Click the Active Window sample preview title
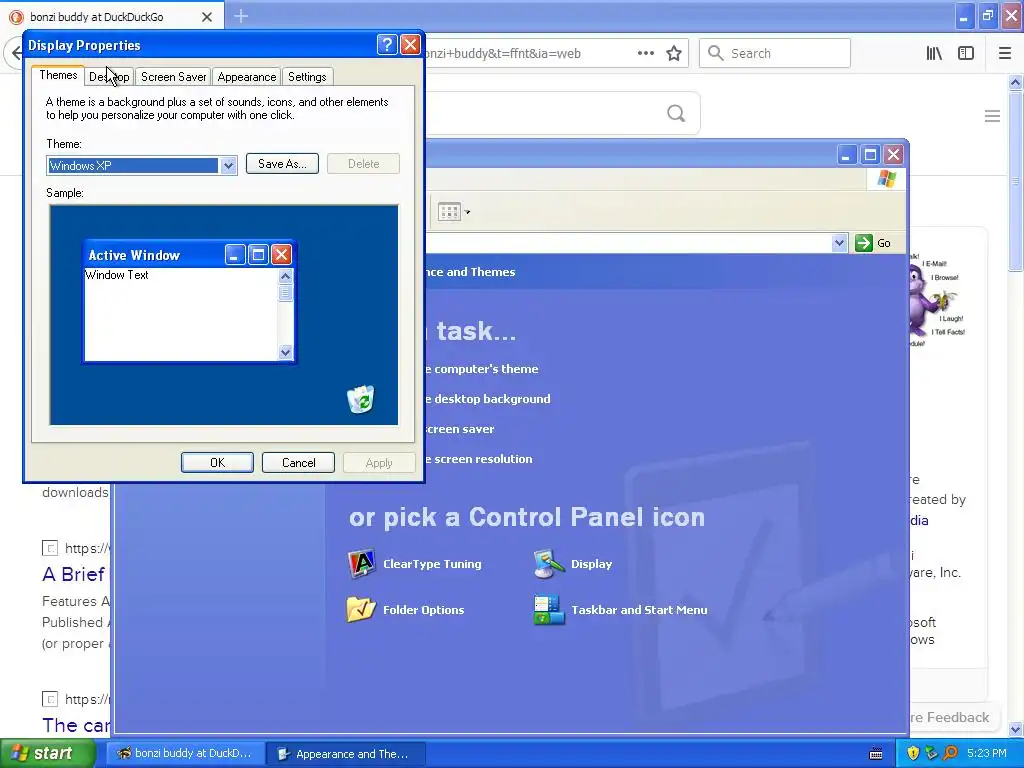1024x768 pixels. 134,255
